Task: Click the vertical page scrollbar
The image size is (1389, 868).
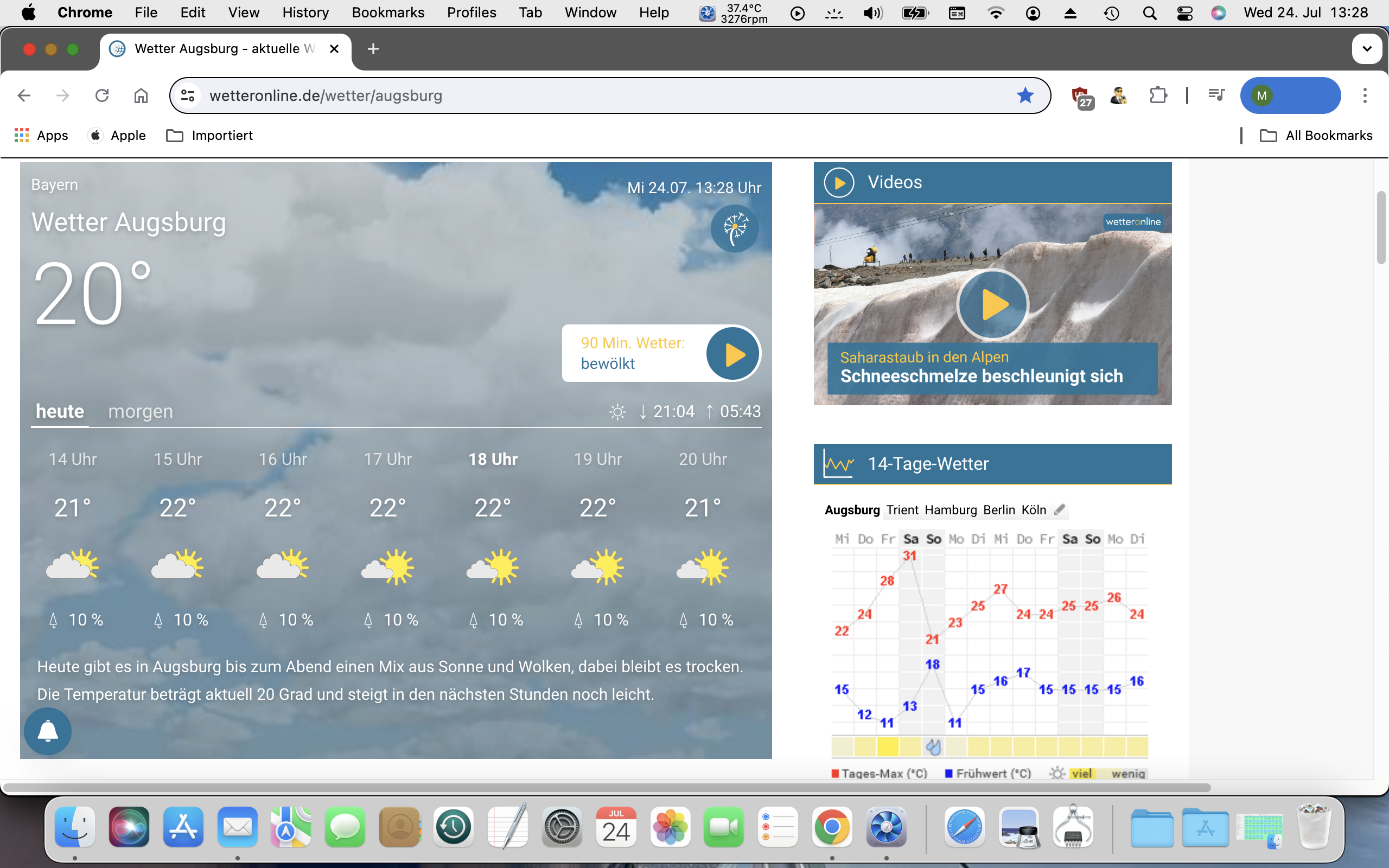Action: (1381, 228)
